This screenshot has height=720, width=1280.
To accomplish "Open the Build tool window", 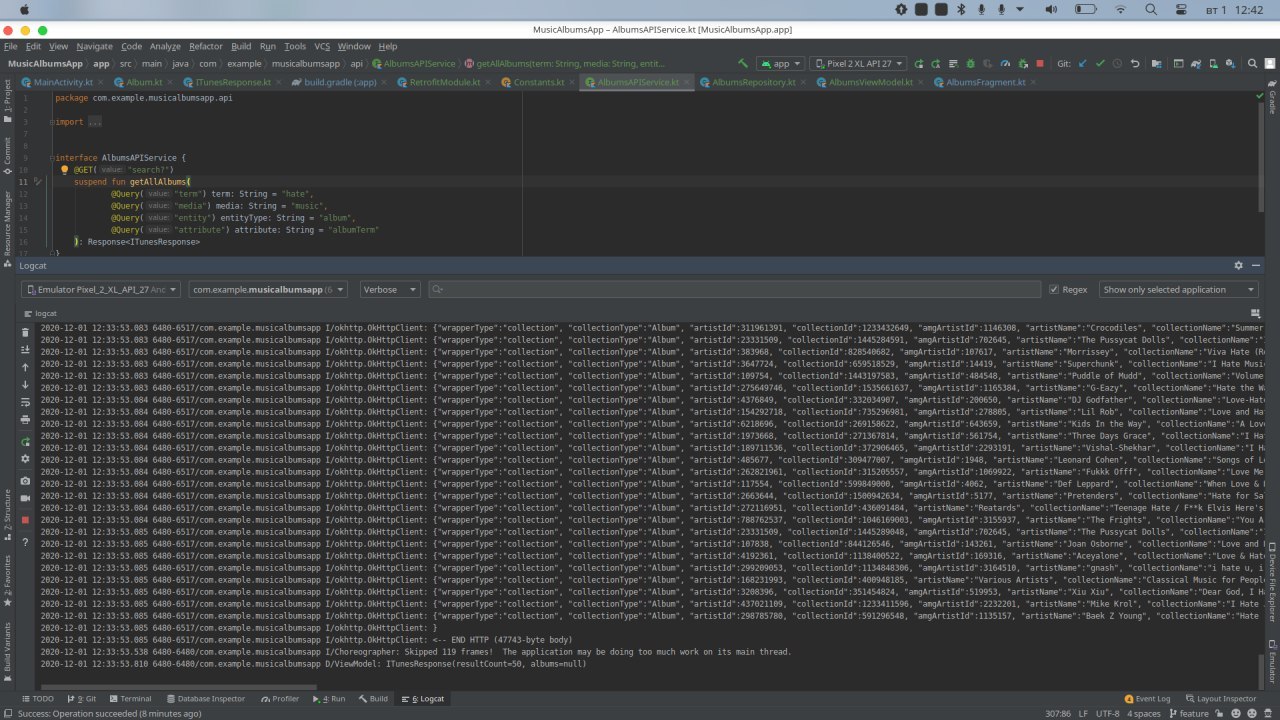I will (x=373, y=699).
